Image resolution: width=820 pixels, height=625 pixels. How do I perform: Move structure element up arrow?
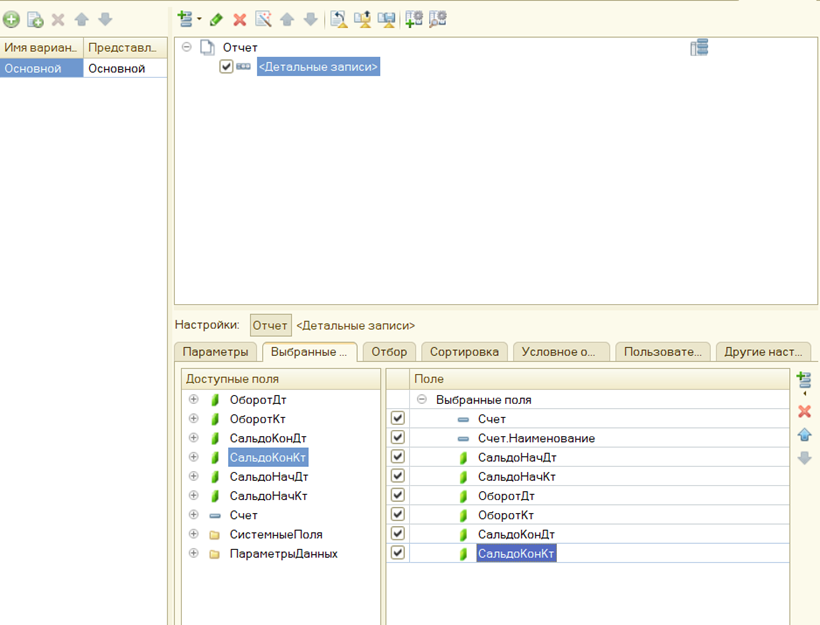(287, 20)
